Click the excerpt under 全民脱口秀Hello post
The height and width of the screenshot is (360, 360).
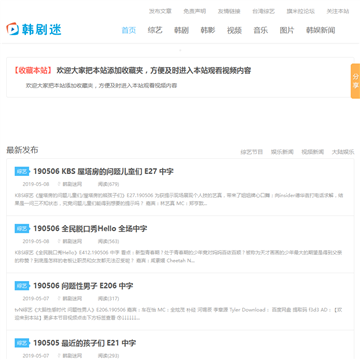coord(179,256)
